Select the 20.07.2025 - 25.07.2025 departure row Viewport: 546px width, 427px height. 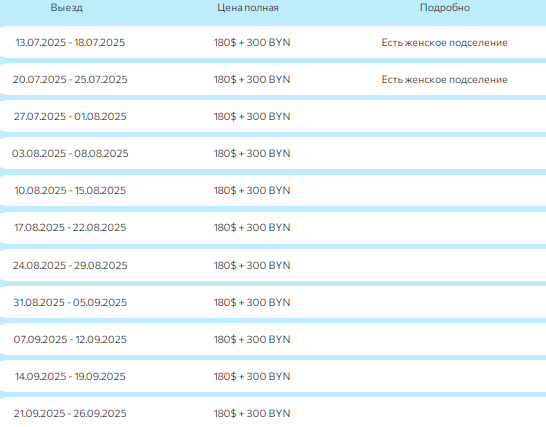pyautogui.click(x=273, y=79)
